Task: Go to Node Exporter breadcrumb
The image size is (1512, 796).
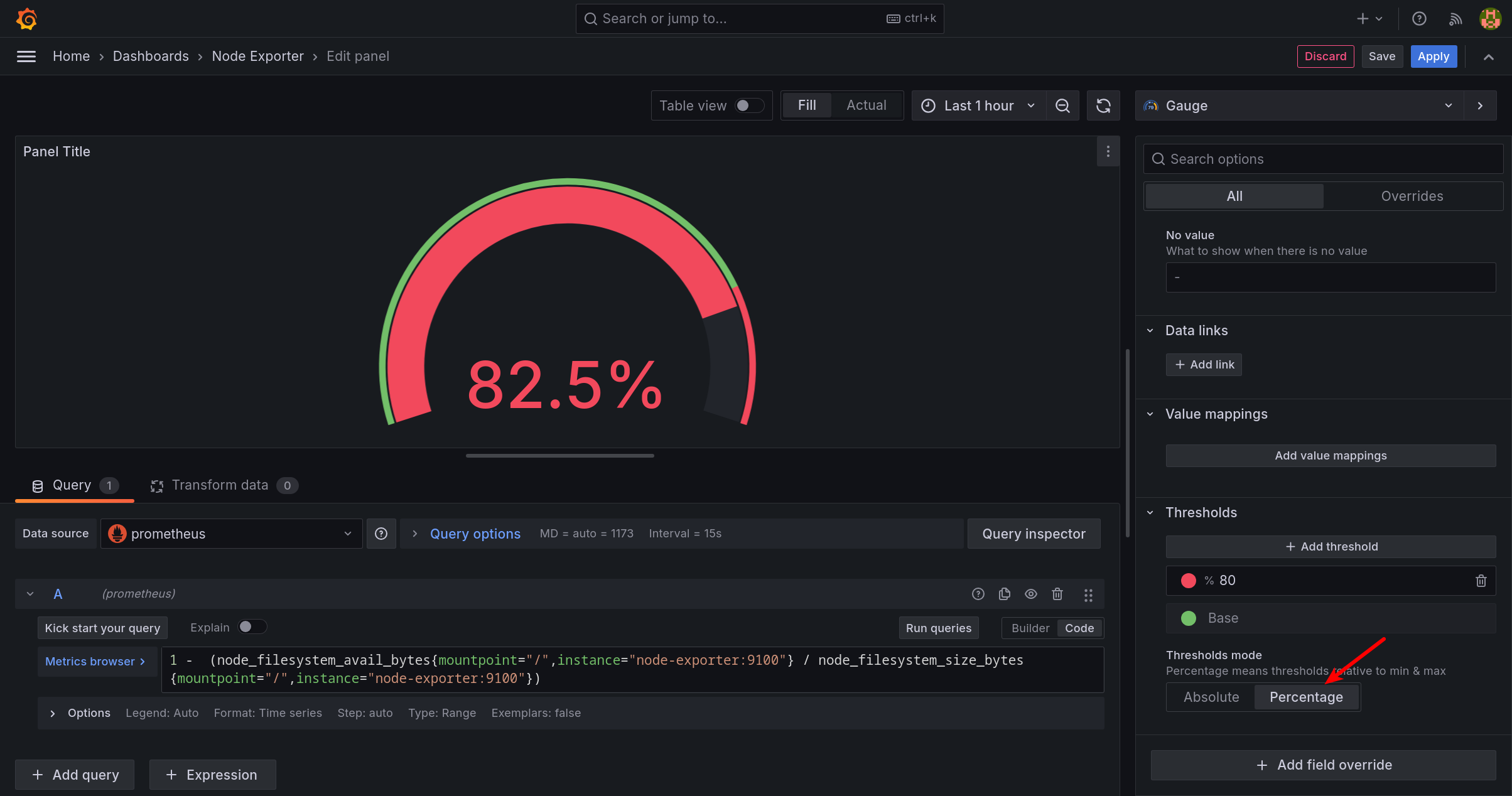Action: coord(257,56)
